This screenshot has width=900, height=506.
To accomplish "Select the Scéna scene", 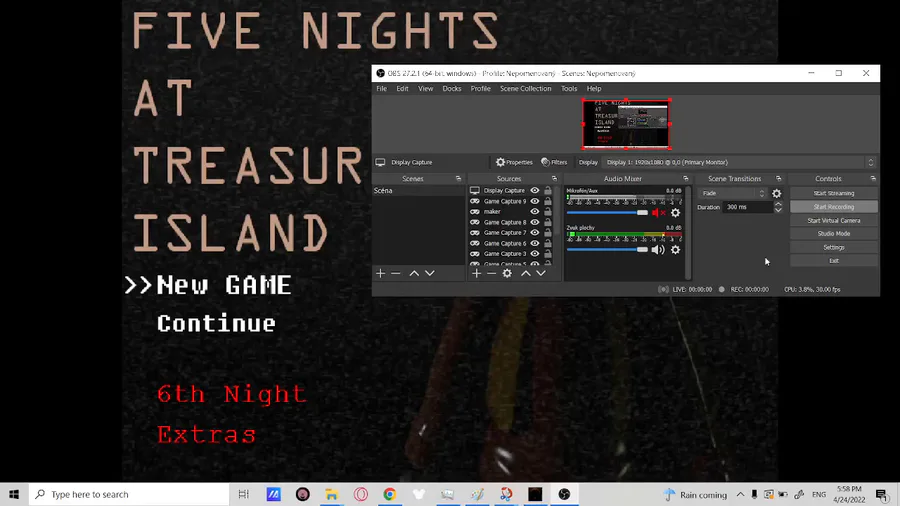I will pyautogui.click(x=418, y=190).
